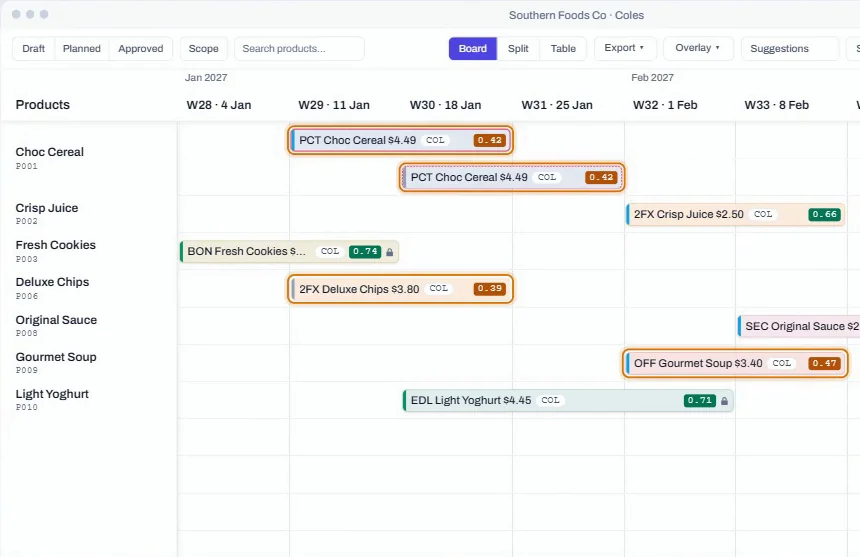Select the 2FX Deluxe Chips $3.80 promo
Viewport: 860px width, 557px height.
point(400,289)
